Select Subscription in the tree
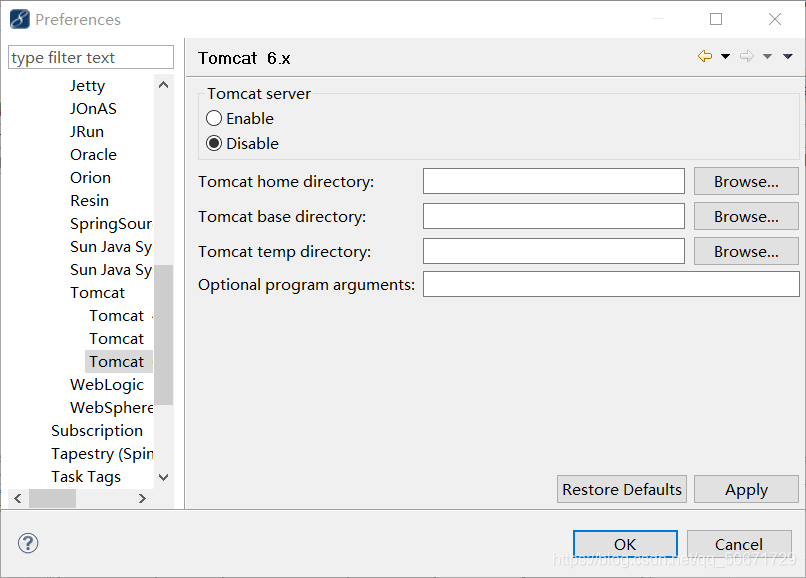 (x=97, y=430)
